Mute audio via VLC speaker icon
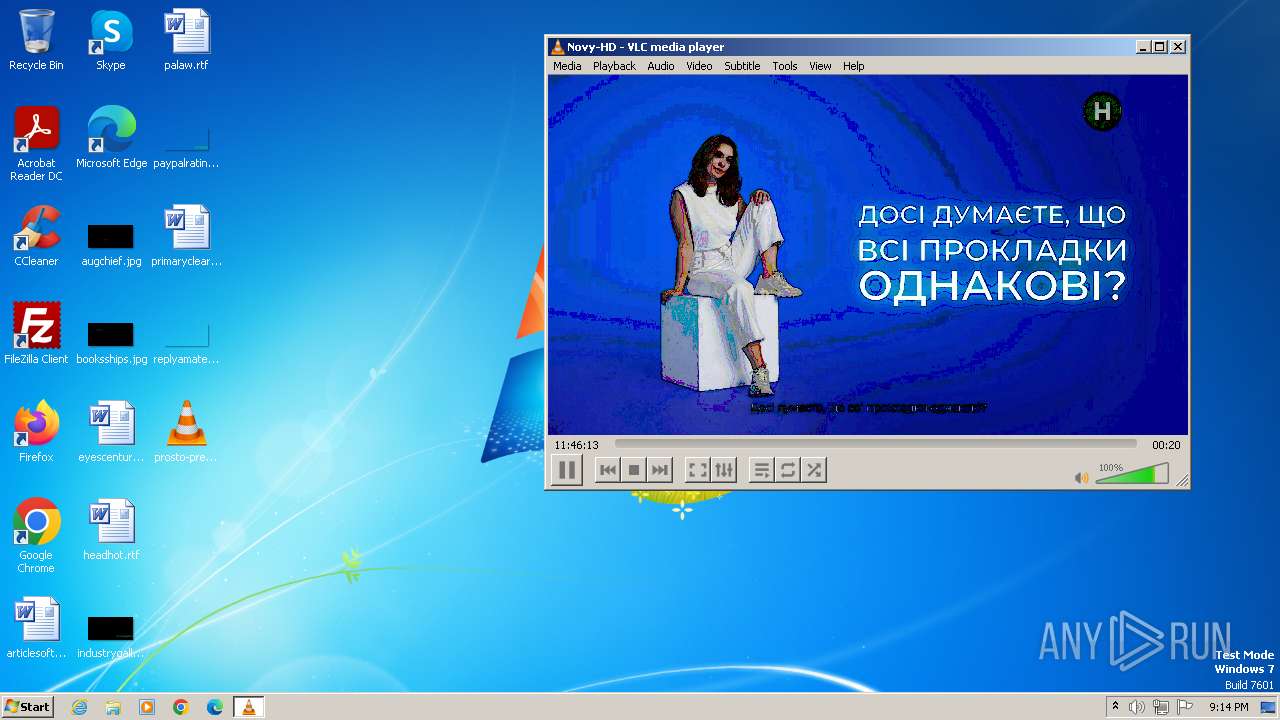This screenshot has height=720, width=1280. click(x=1081, y=478)
